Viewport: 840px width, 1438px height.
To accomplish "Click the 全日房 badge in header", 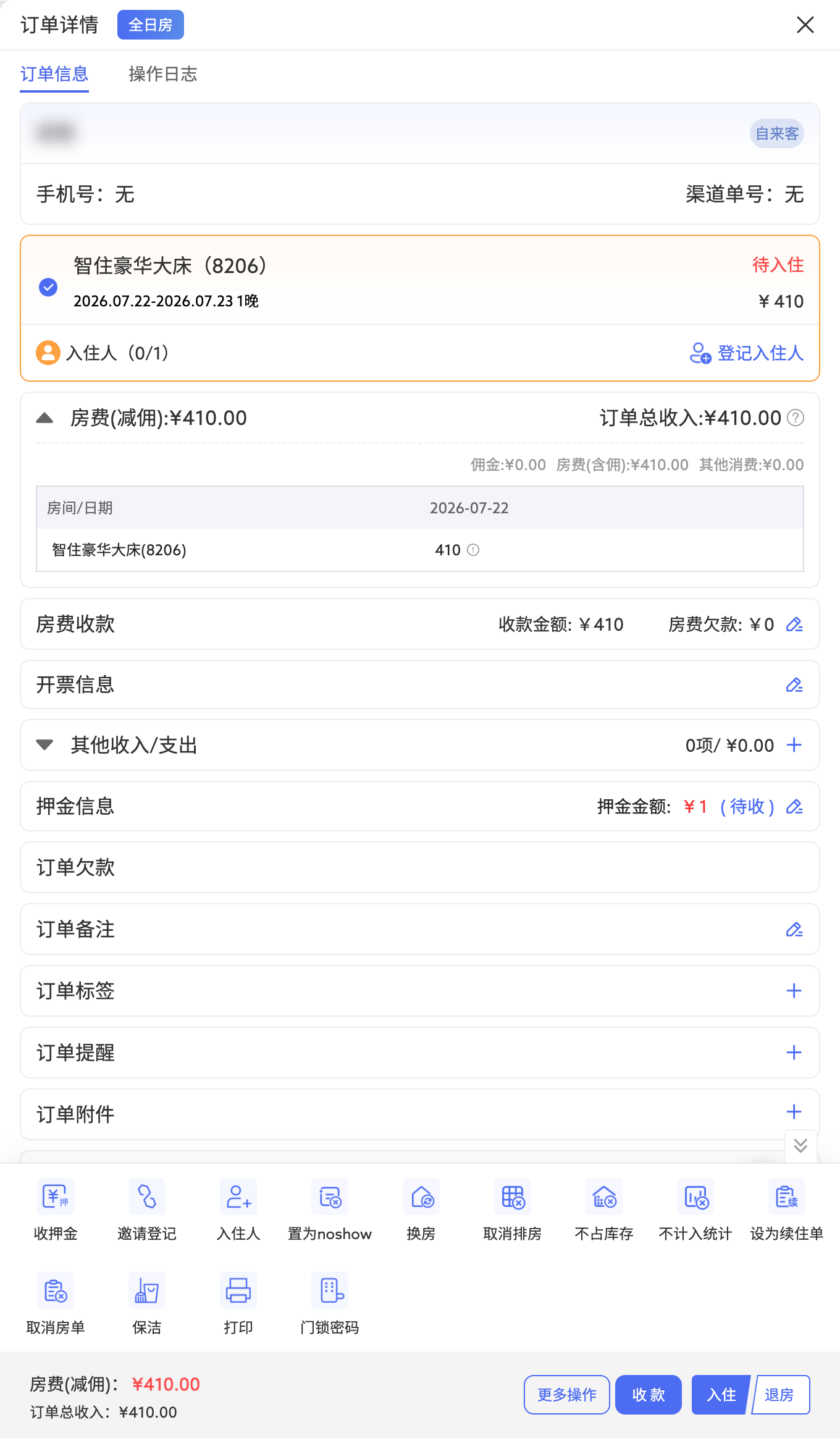I will pyautogui.click(x=151, y=25).
